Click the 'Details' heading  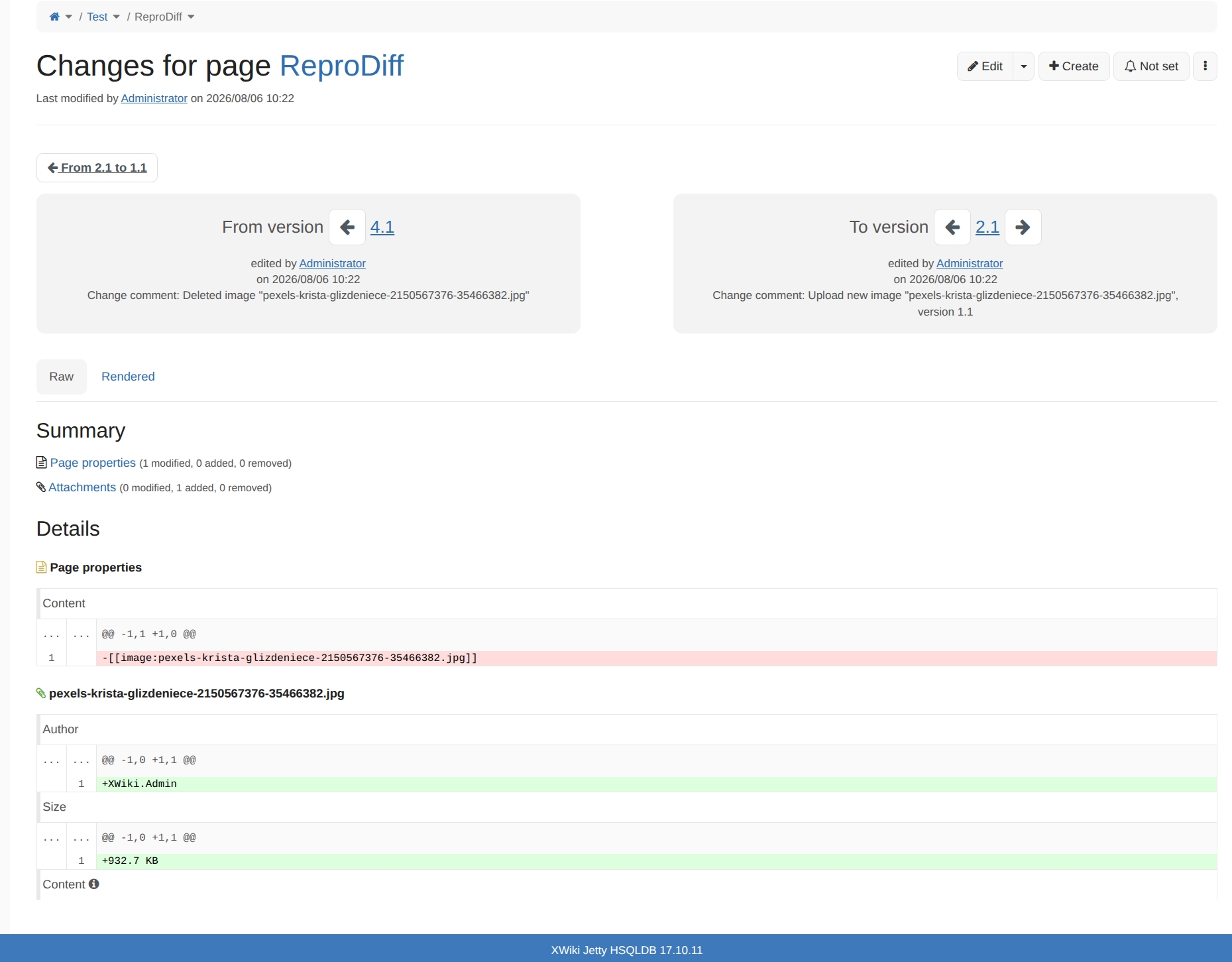click(68, 529)
